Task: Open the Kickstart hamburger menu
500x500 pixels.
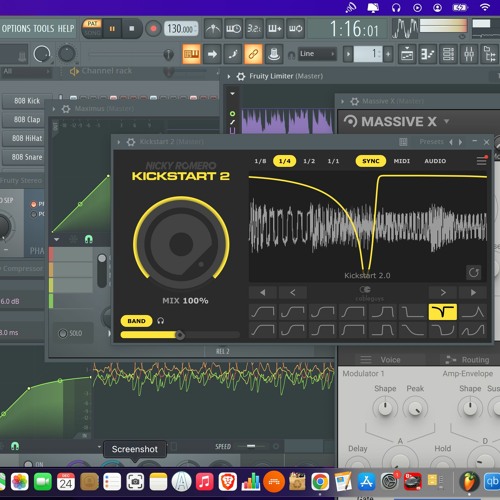Action: click(x=481, y=161)
